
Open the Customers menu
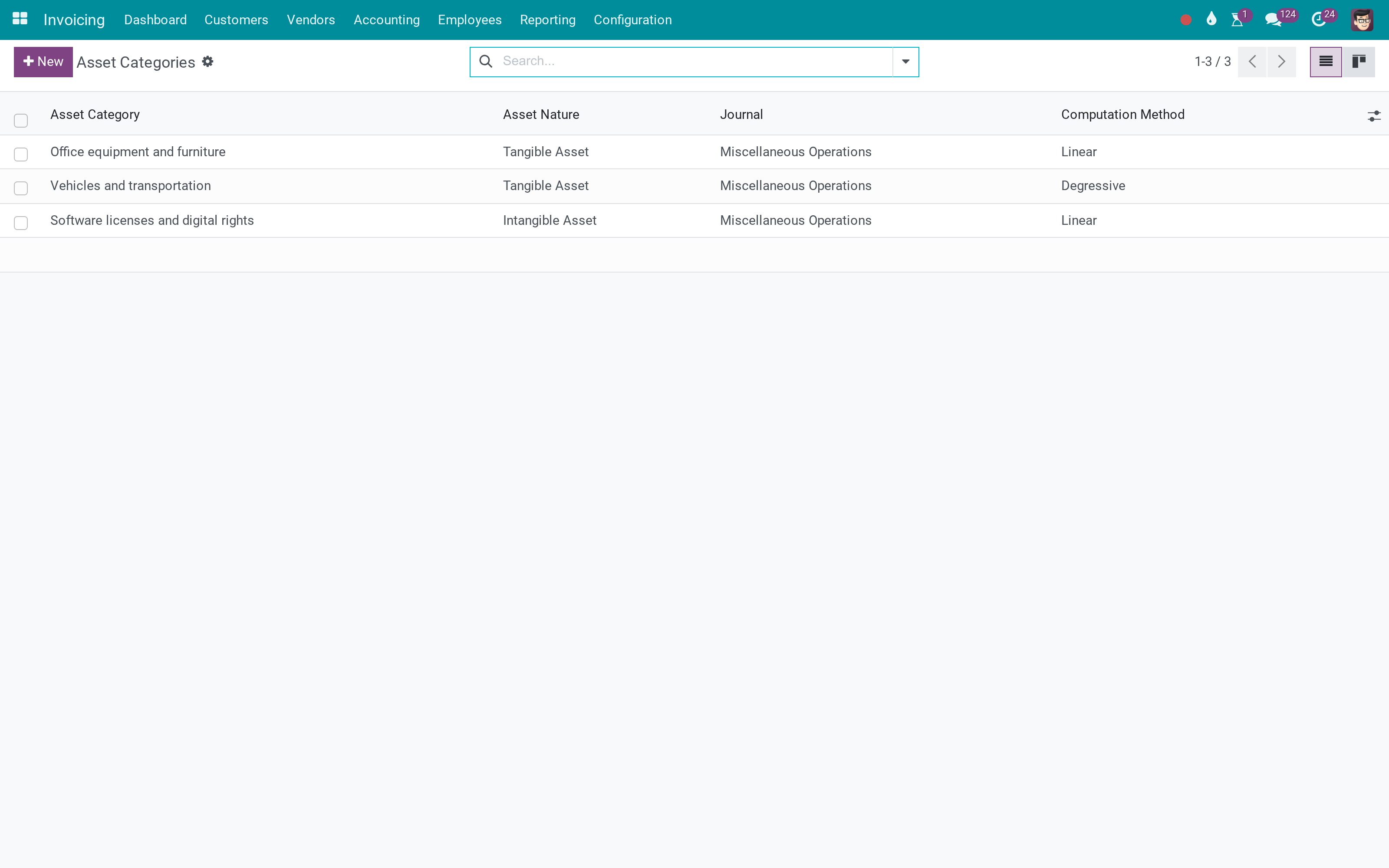click(236, 20)
